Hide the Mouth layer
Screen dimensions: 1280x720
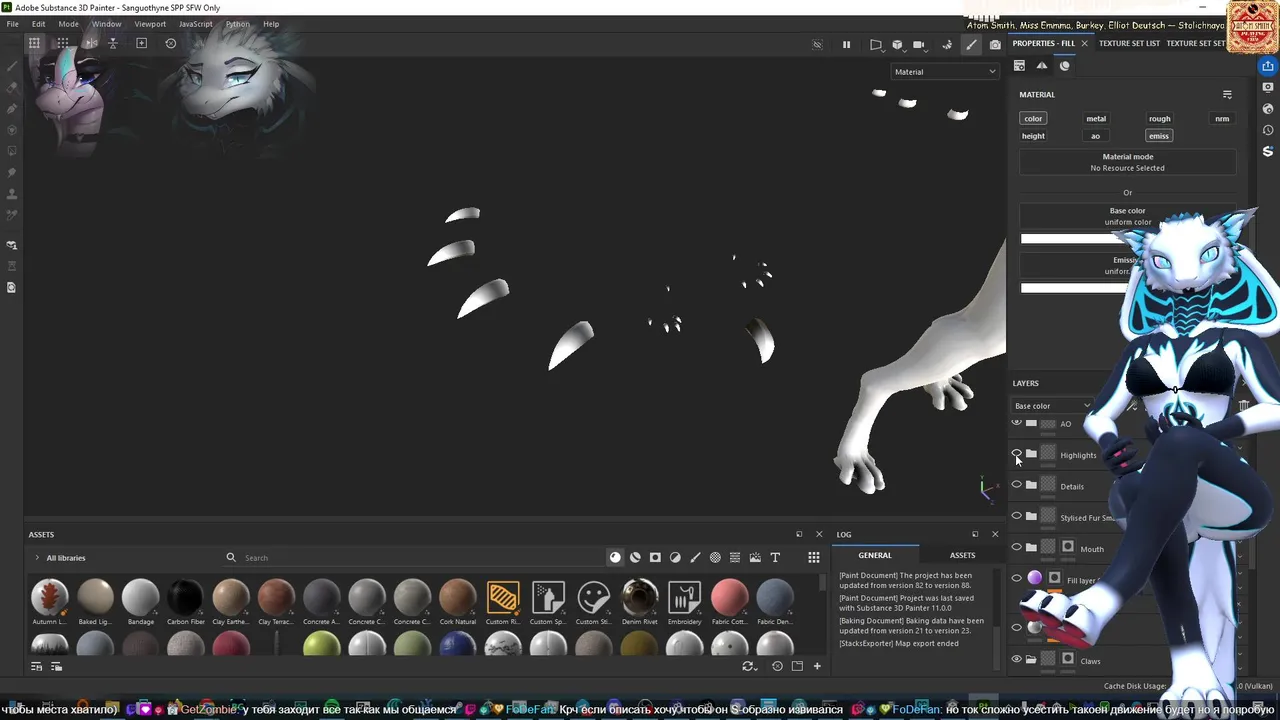coord(1017,547)
